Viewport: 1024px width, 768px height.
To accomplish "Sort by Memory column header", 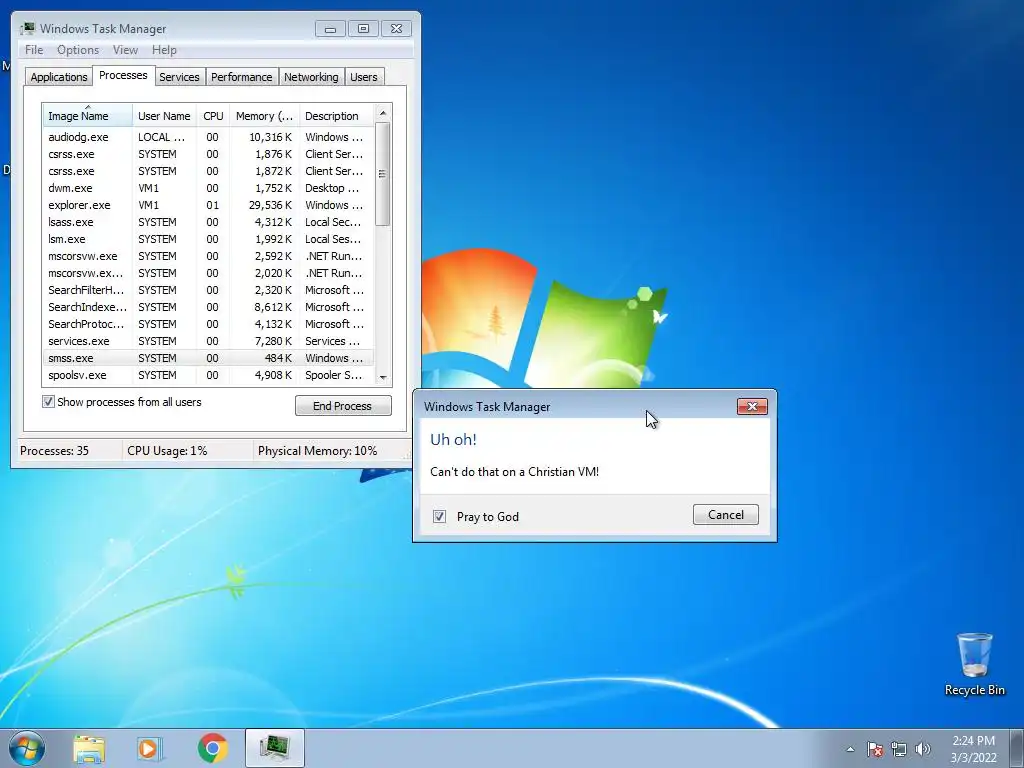I will click(x=264, y=116).
